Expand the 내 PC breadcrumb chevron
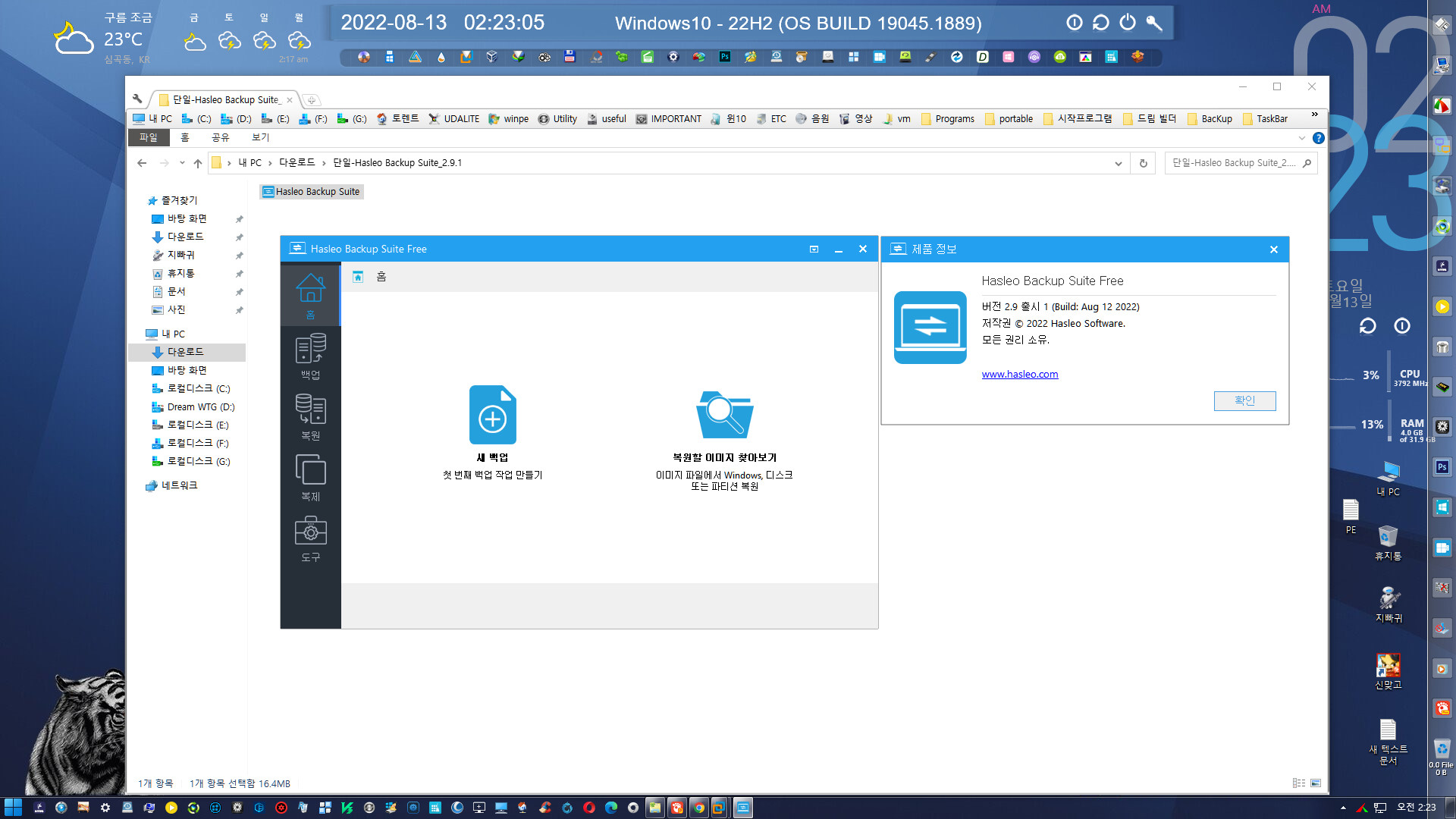 coord(270,163)
